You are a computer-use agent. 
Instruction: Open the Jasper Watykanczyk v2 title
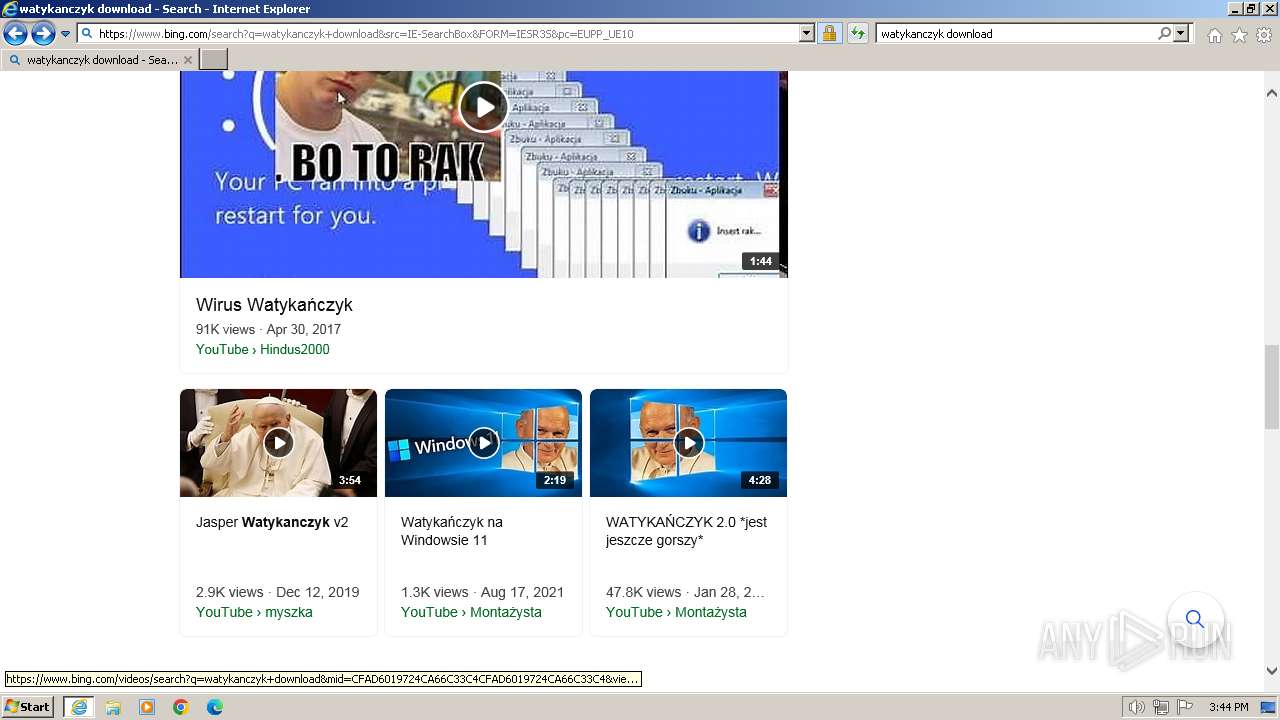272,522
